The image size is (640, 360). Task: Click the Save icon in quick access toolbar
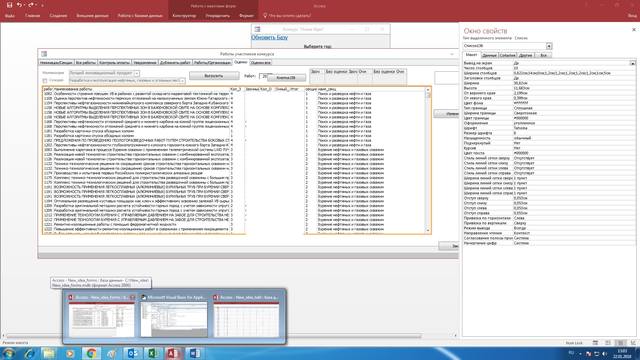[x=9, y=5]
